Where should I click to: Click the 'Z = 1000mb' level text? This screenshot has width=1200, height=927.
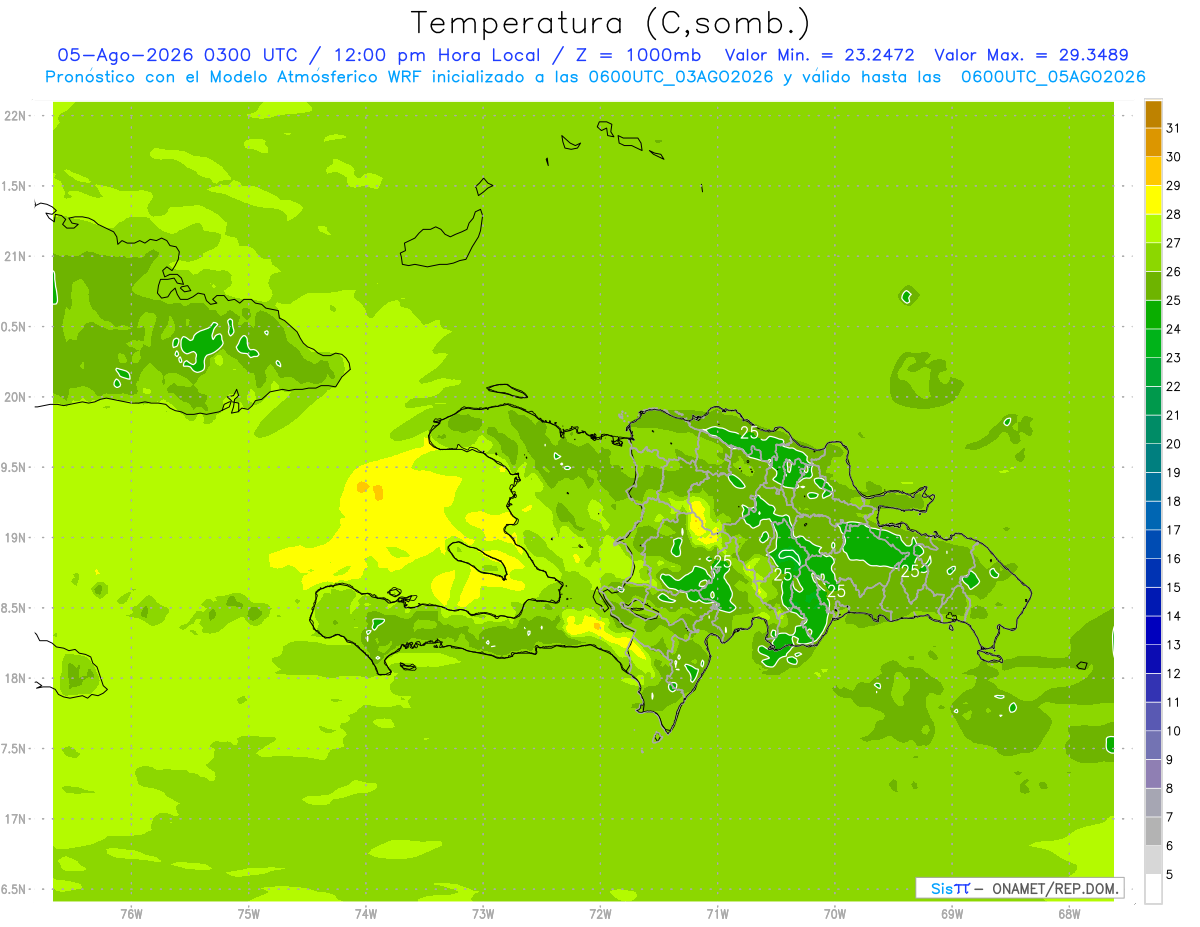click(x=640, y=55)
